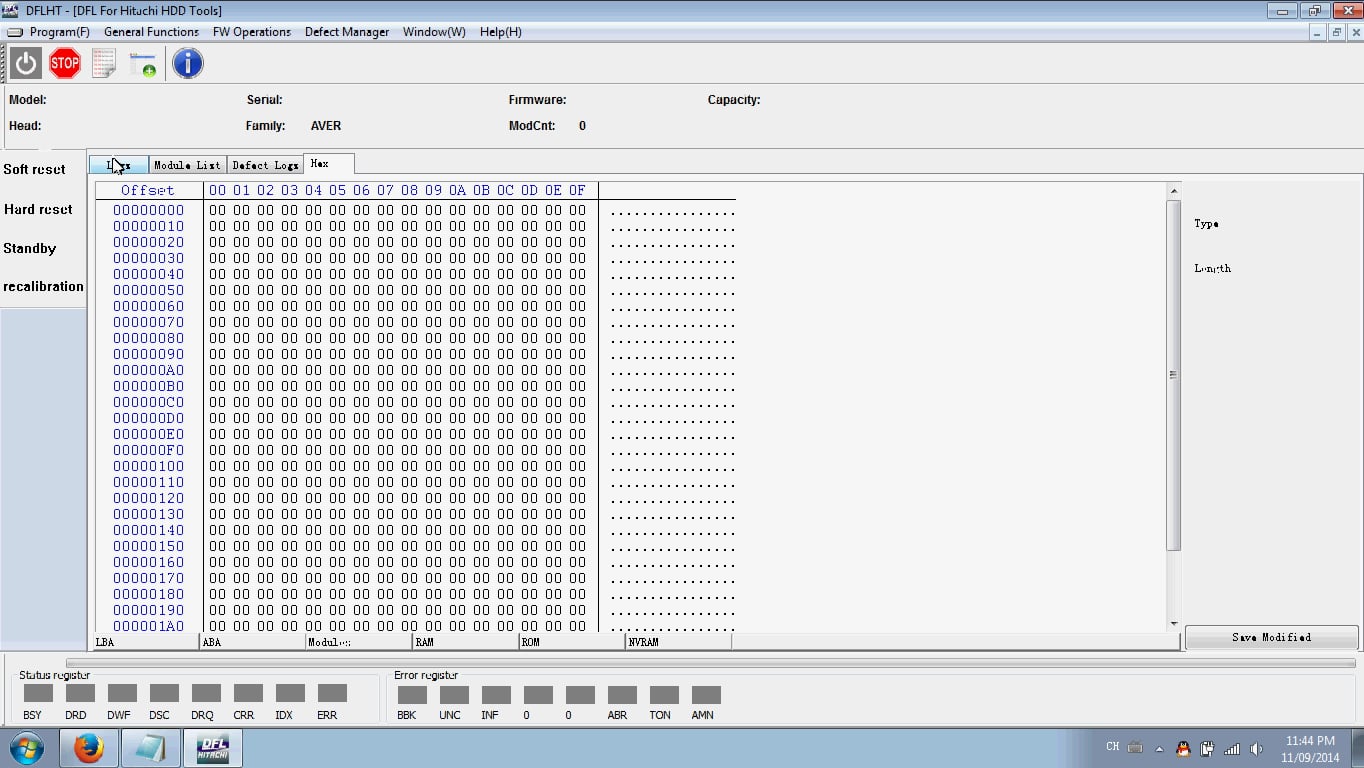Open the notepad-style taskbar program icon

tap(151, 748)
